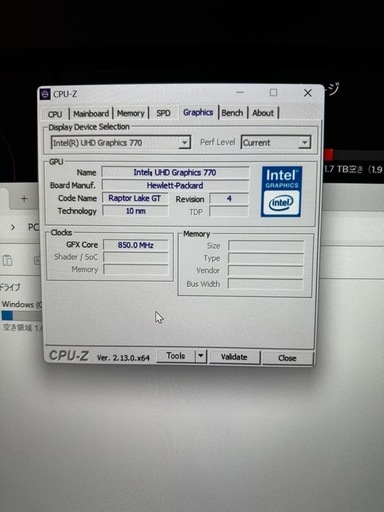Click the 850.0 MHz GFX Core value
Viewport: 384px width, 512px height.
tap(136, 245)
